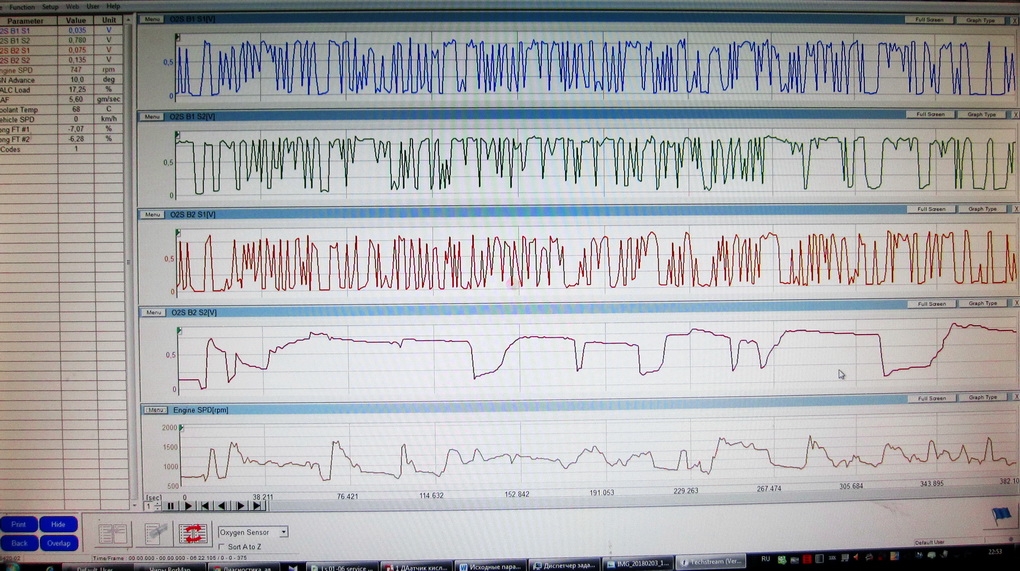Image resolution: width=1020 pixels, height=571 pixels.
Task: Click the RU language indicator
Action: [765, 559]
